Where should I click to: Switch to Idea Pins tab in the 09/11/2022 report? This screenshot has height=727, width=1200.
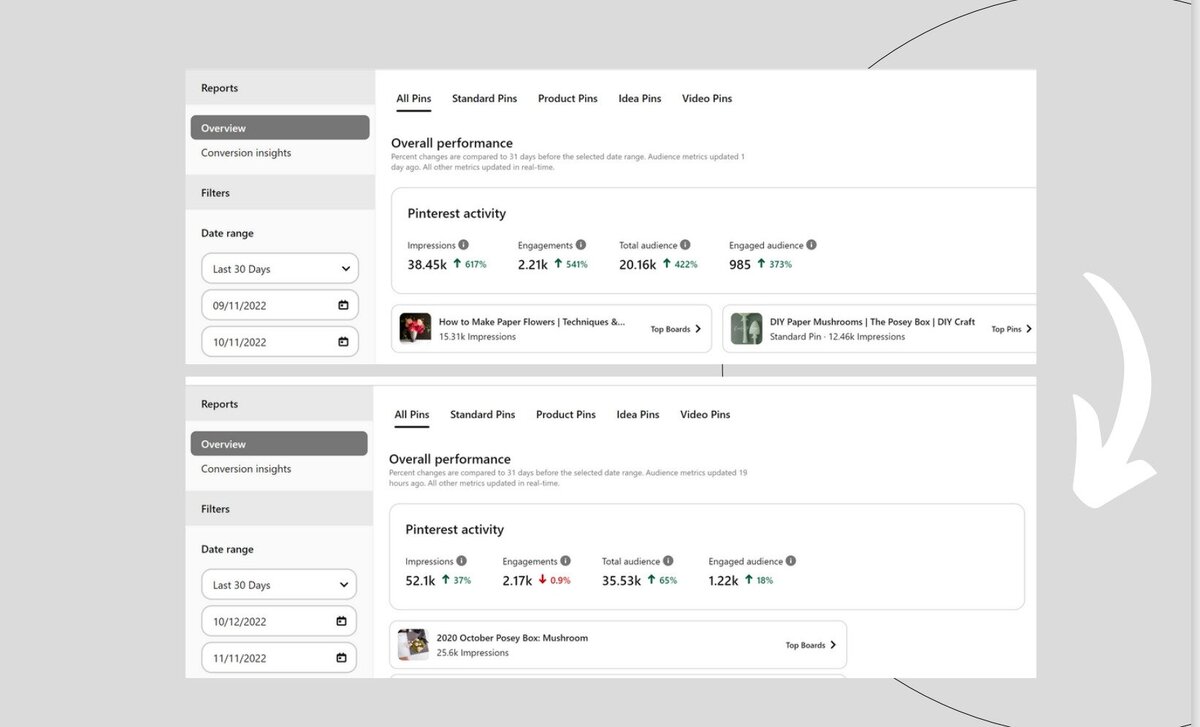point(640,99)
